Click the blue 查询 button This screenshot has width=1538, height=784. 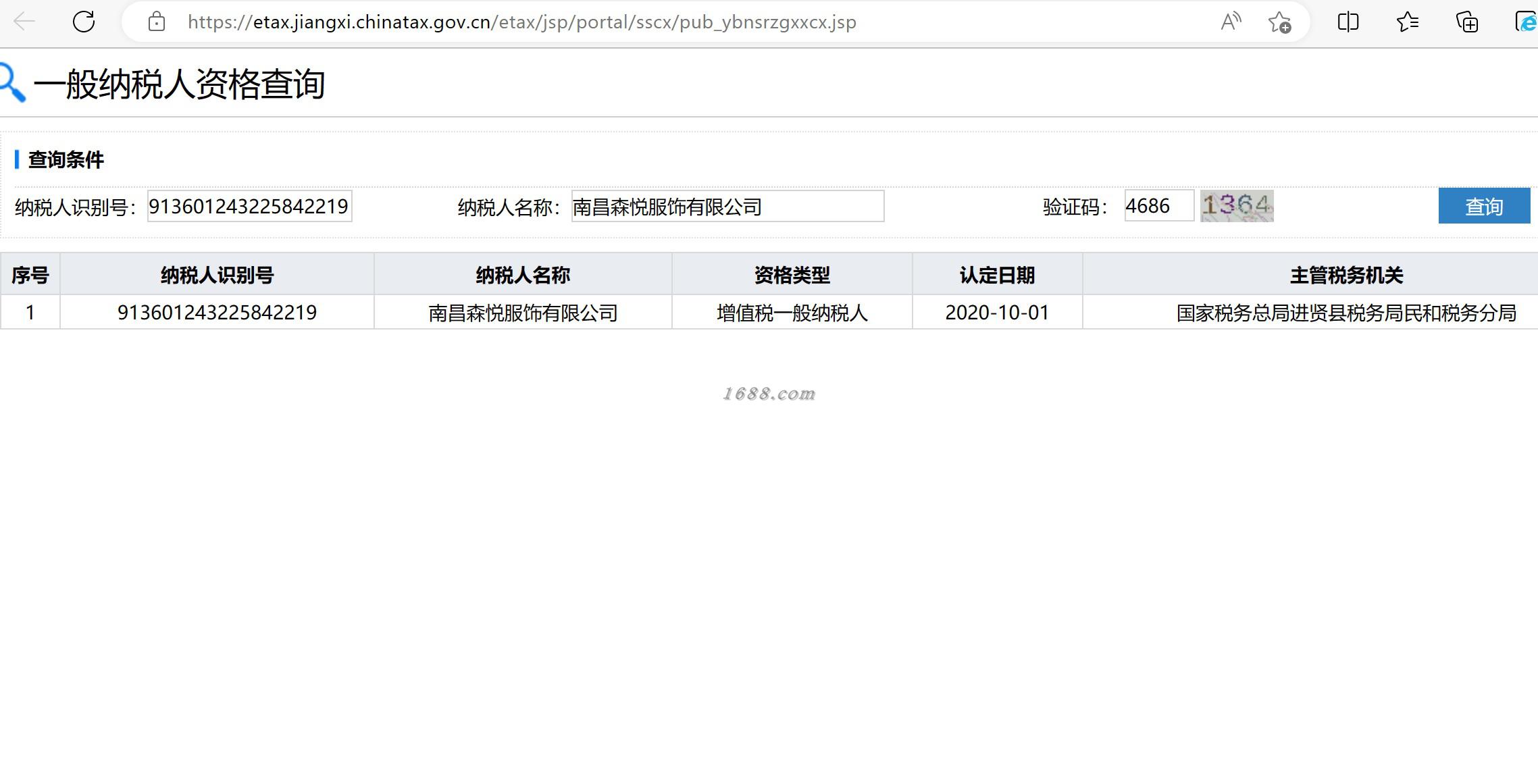tap(1484, 205)
